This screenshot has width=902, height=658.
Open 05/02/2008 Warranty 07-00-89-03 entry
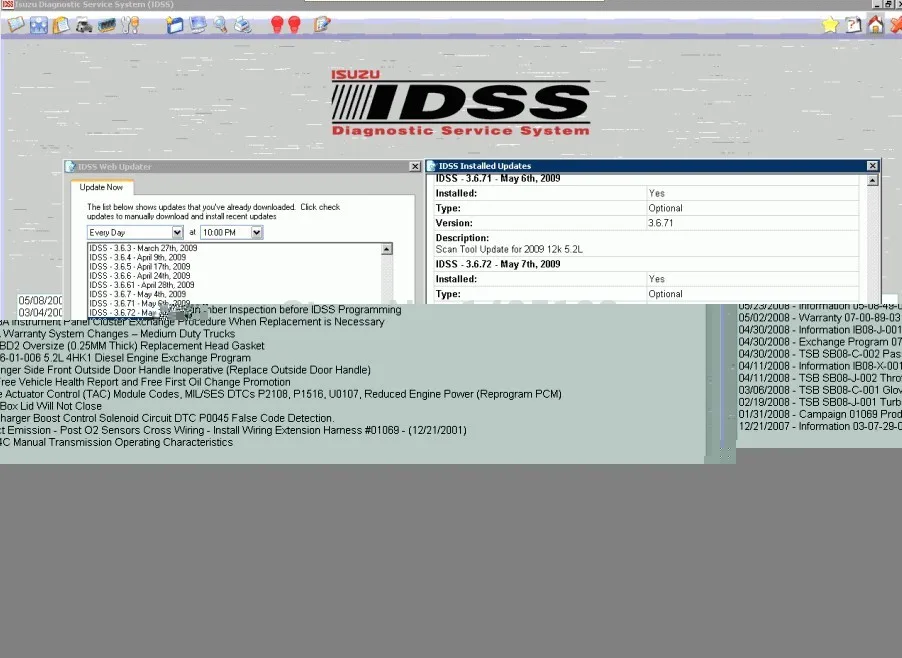[820, 317]
